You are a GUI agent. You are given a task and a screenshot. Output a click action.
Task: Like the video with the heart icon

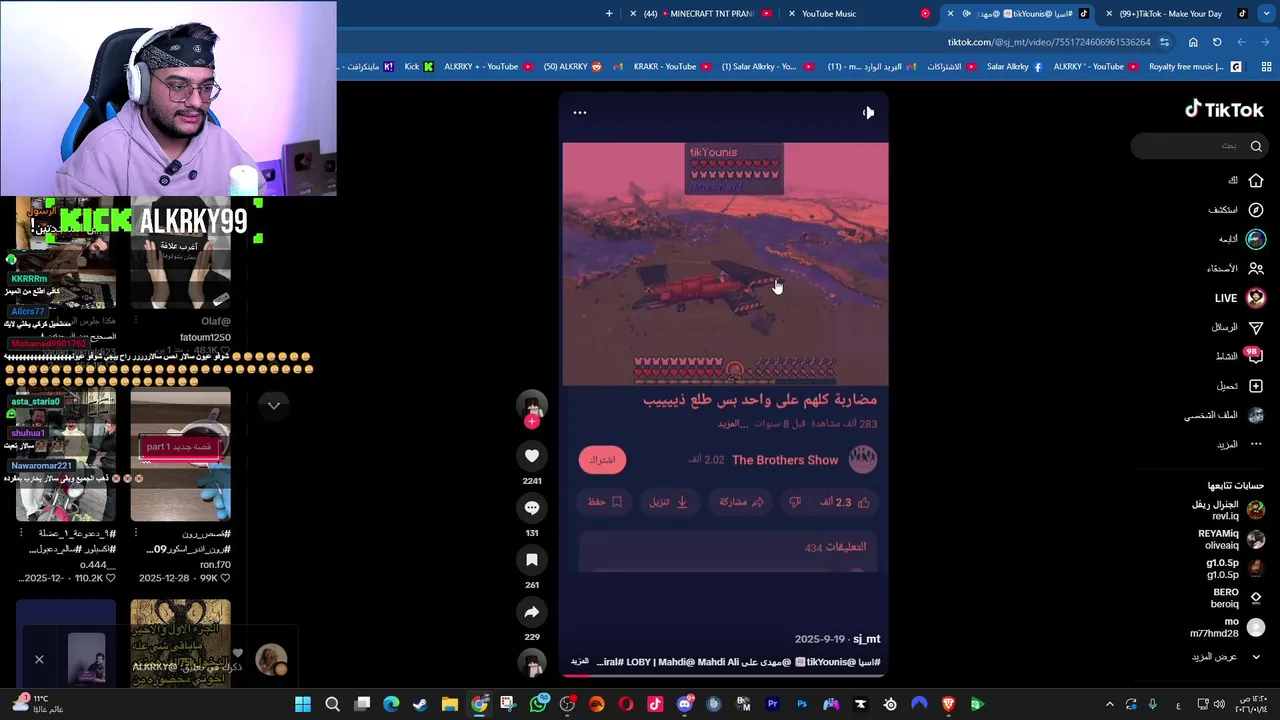532,456
